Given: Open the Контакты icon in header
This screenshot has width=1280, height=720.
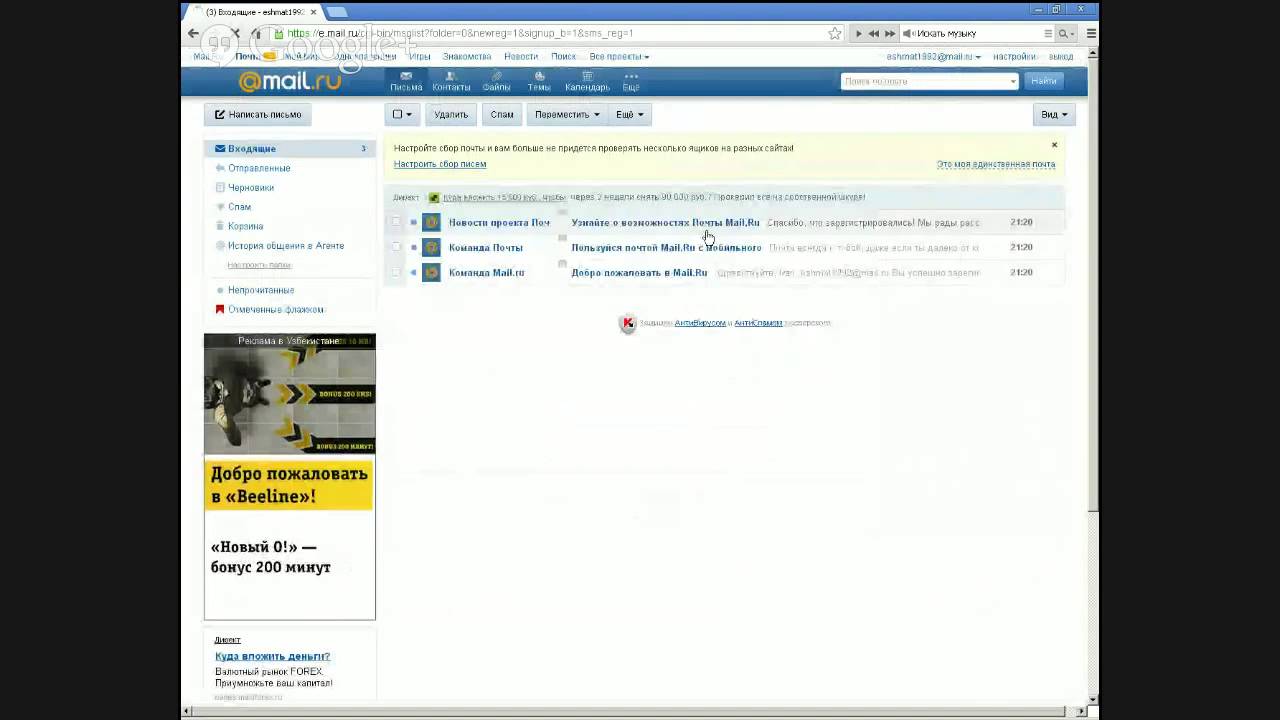Looking at the screenshot, I should tap(451, 81).
